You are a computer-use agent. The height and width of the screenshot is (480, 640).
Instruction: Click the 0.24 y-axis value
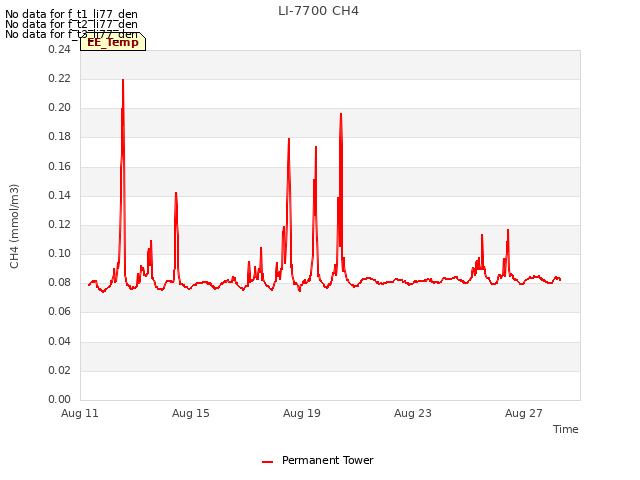[60, 49]
